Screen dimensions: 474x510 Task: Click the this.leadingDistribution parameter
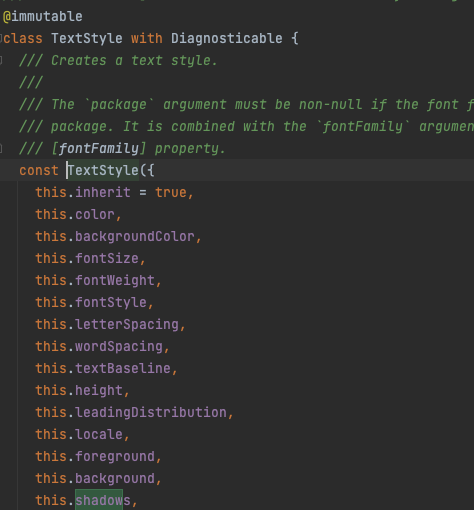click(x=134, y=412)
